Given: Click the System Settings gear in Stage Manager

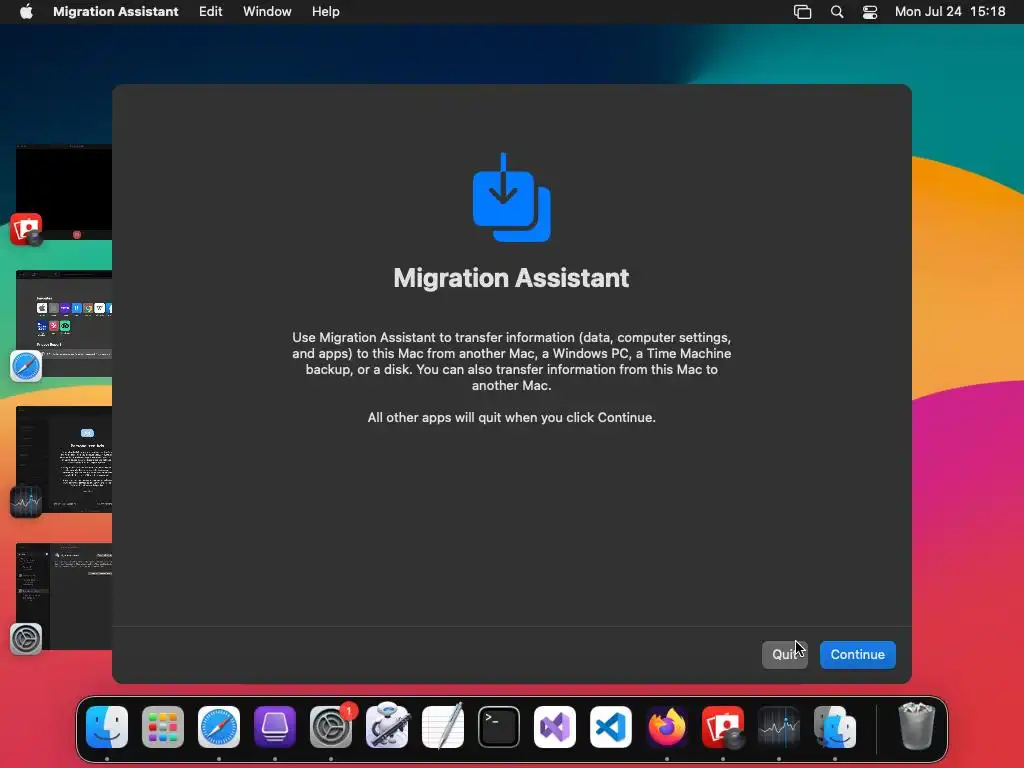Looking at the screenshot, I should pyautogui.click(x=26, y=638).
